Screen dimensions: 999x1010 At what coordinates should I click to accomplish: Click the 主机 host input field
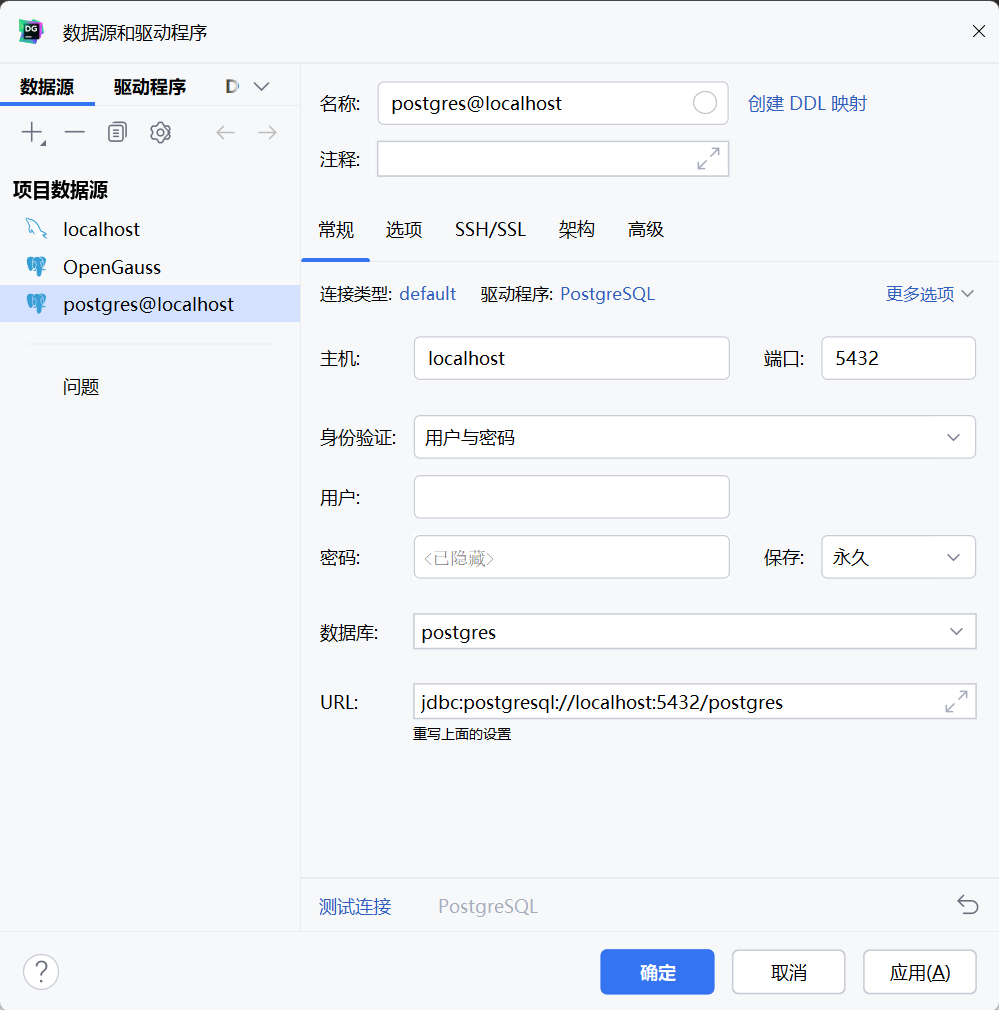pos(572,358)
